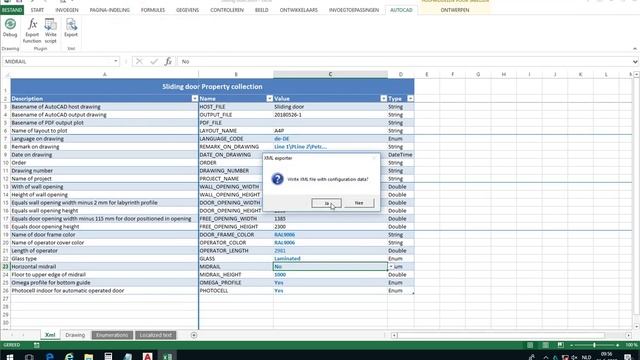The height and width of the screenshot is (360, 640).
Task: Select the value cell 'Sliding door'
Action: [330, 107]
